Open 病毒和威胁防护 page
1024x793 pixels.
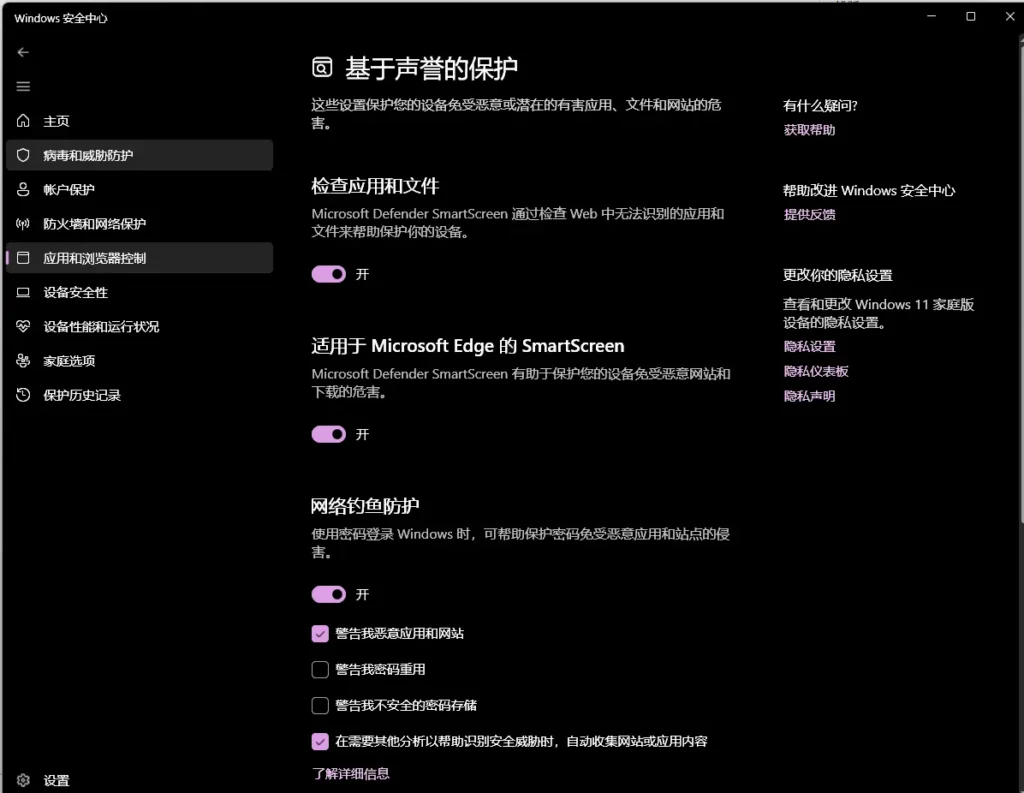coord(139,155)
